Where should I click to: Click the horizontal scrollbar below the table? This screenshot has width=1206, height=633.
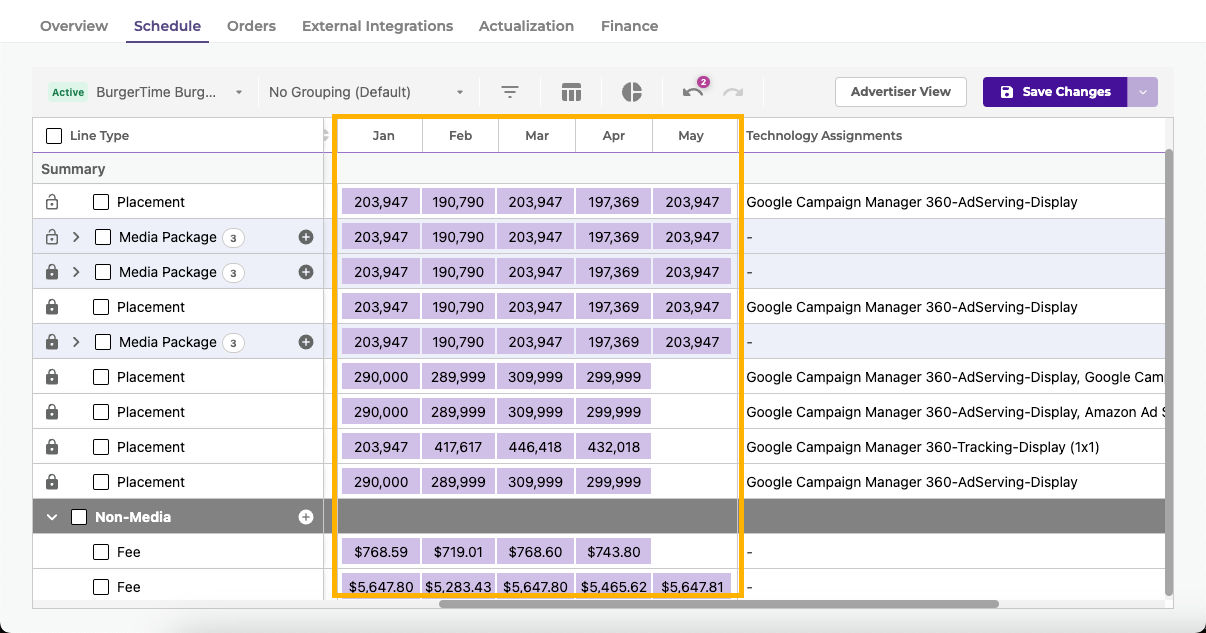(718, 604)
